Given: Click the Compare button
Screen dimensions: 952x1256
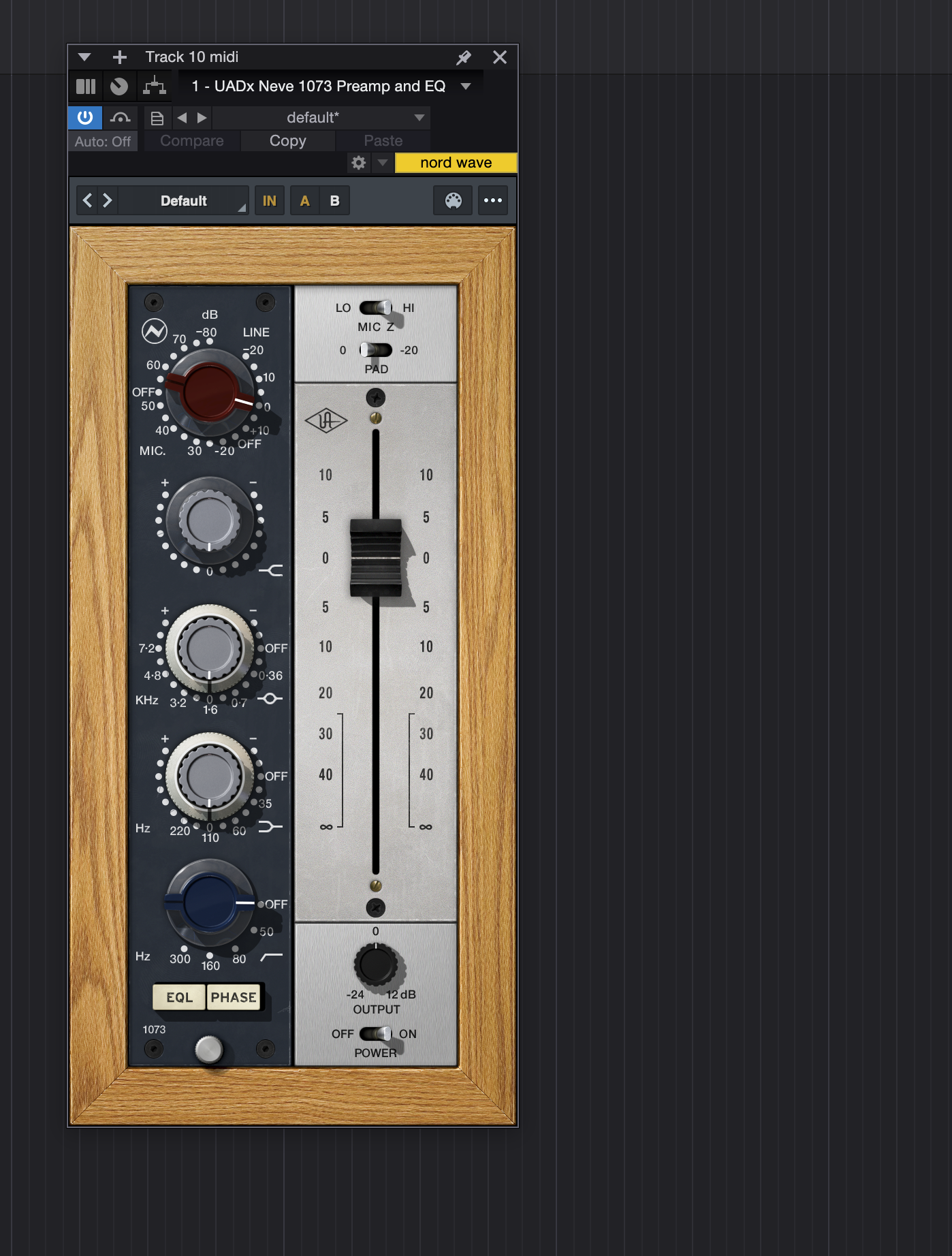Looking at the screenshot, I should [192, 141].
